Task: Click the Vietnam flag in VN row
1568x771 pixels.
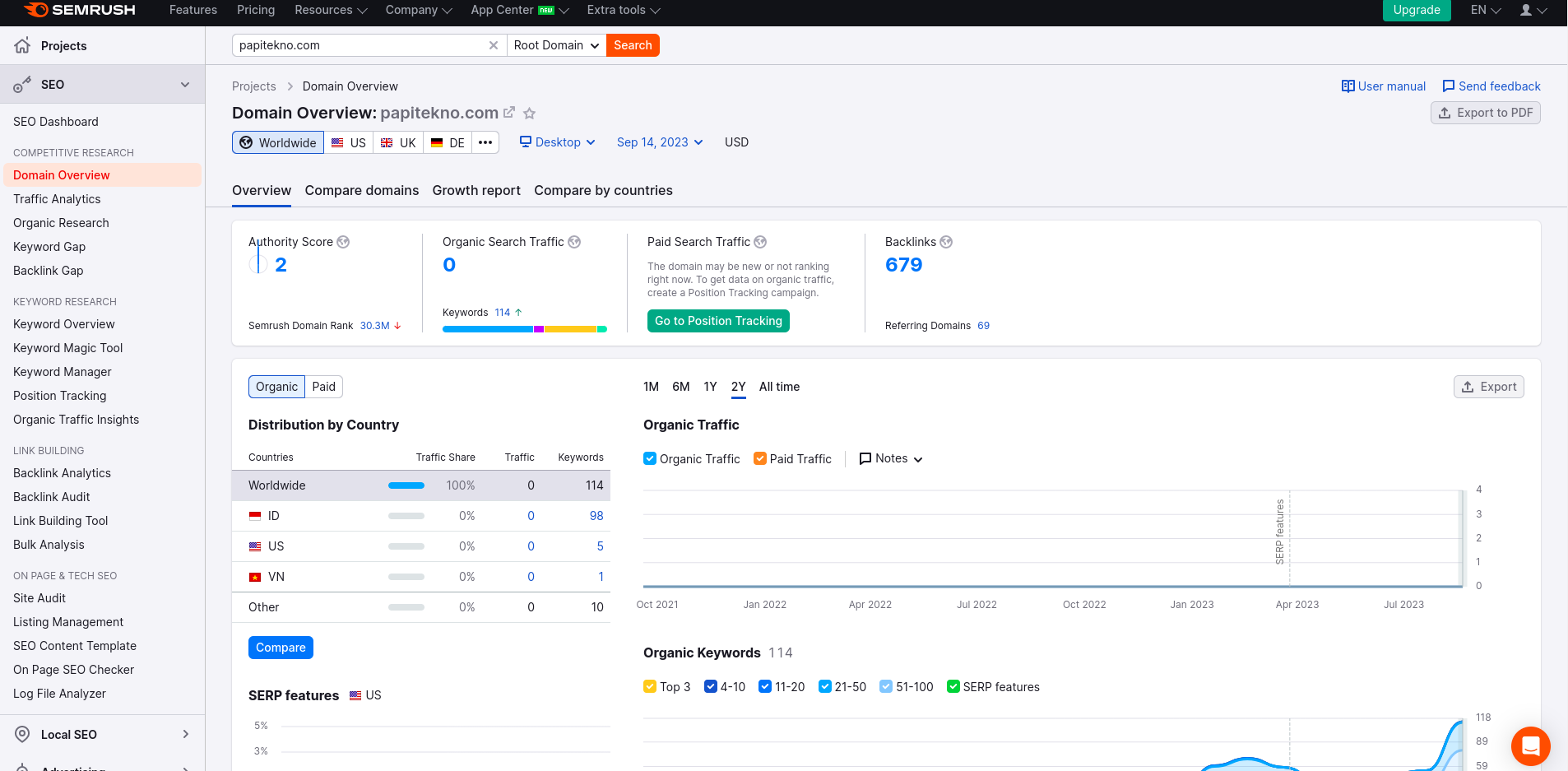Action: pos(255,577)
